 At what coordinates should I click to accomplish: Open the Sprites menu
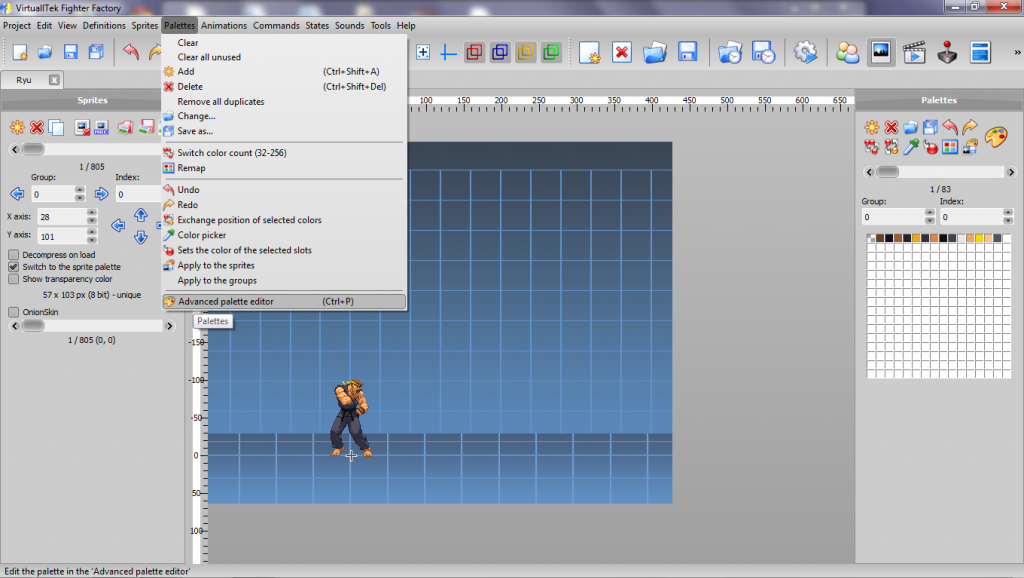point(145,25)
